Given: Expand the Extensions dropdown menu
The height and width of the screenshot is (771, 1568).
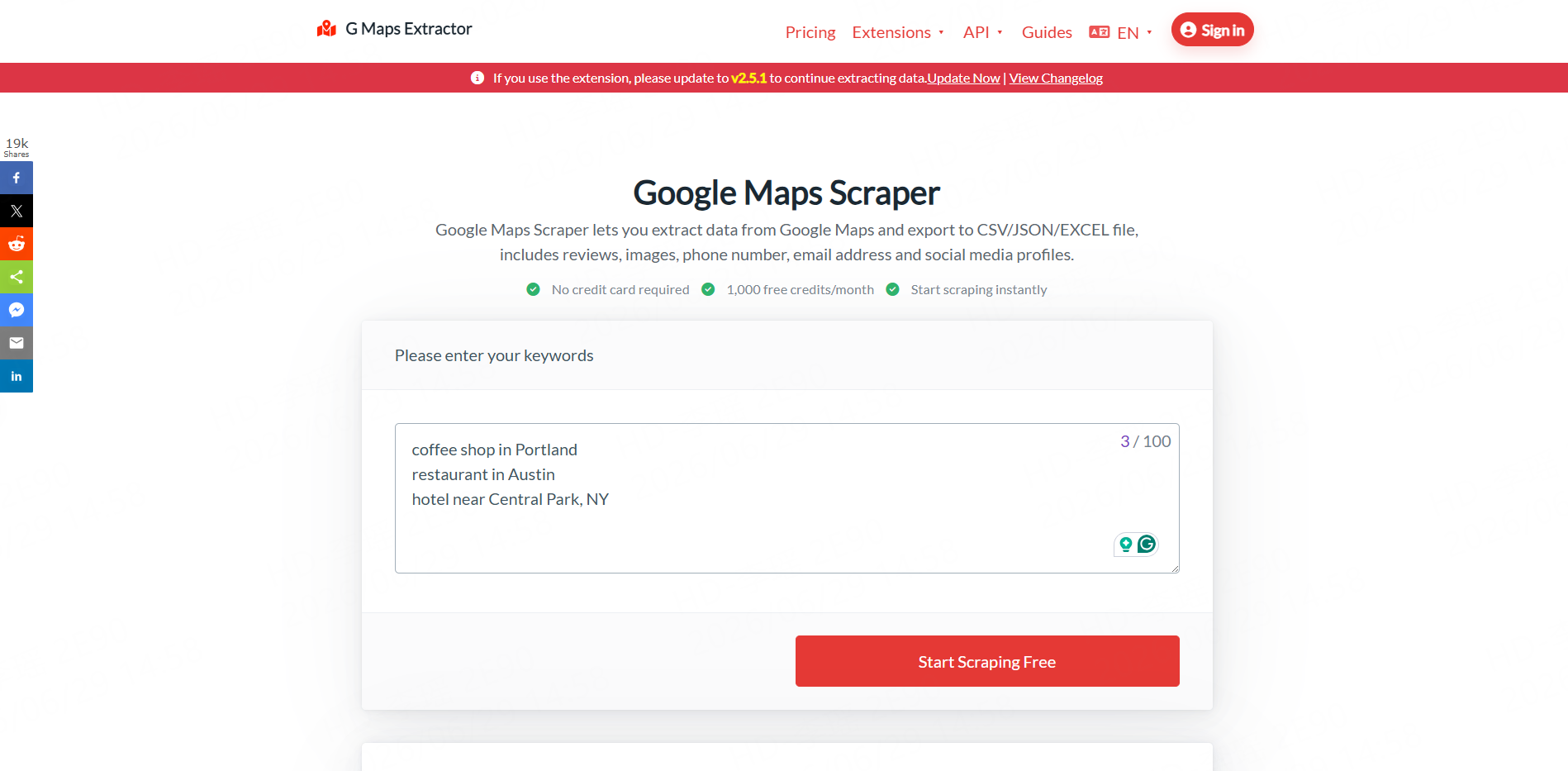Looking at the screenshot, I should pos(898,32).
